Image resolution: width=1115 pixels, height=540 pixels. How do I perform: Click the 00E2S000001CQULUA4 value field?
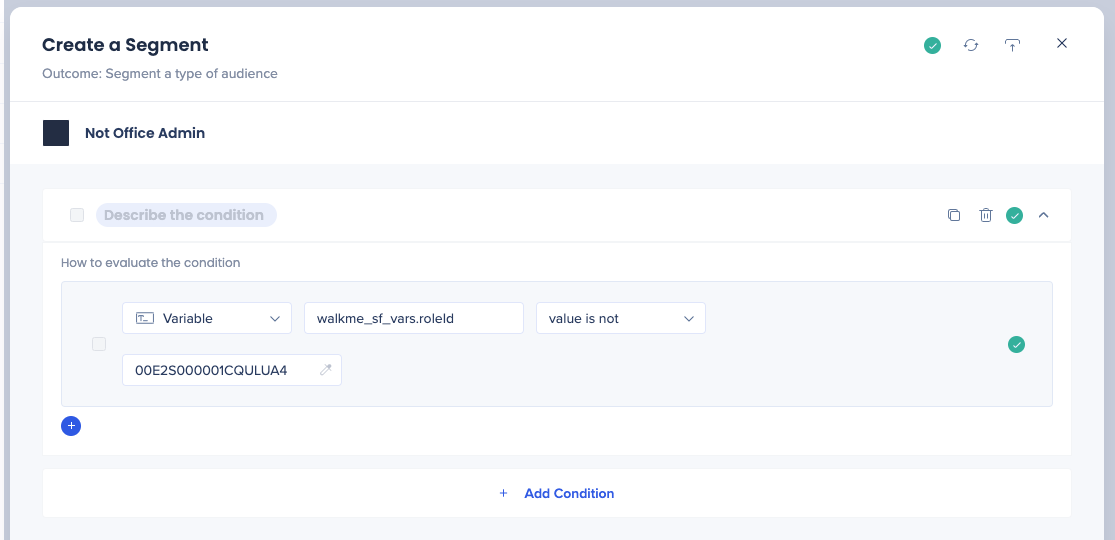click(220, 371)
